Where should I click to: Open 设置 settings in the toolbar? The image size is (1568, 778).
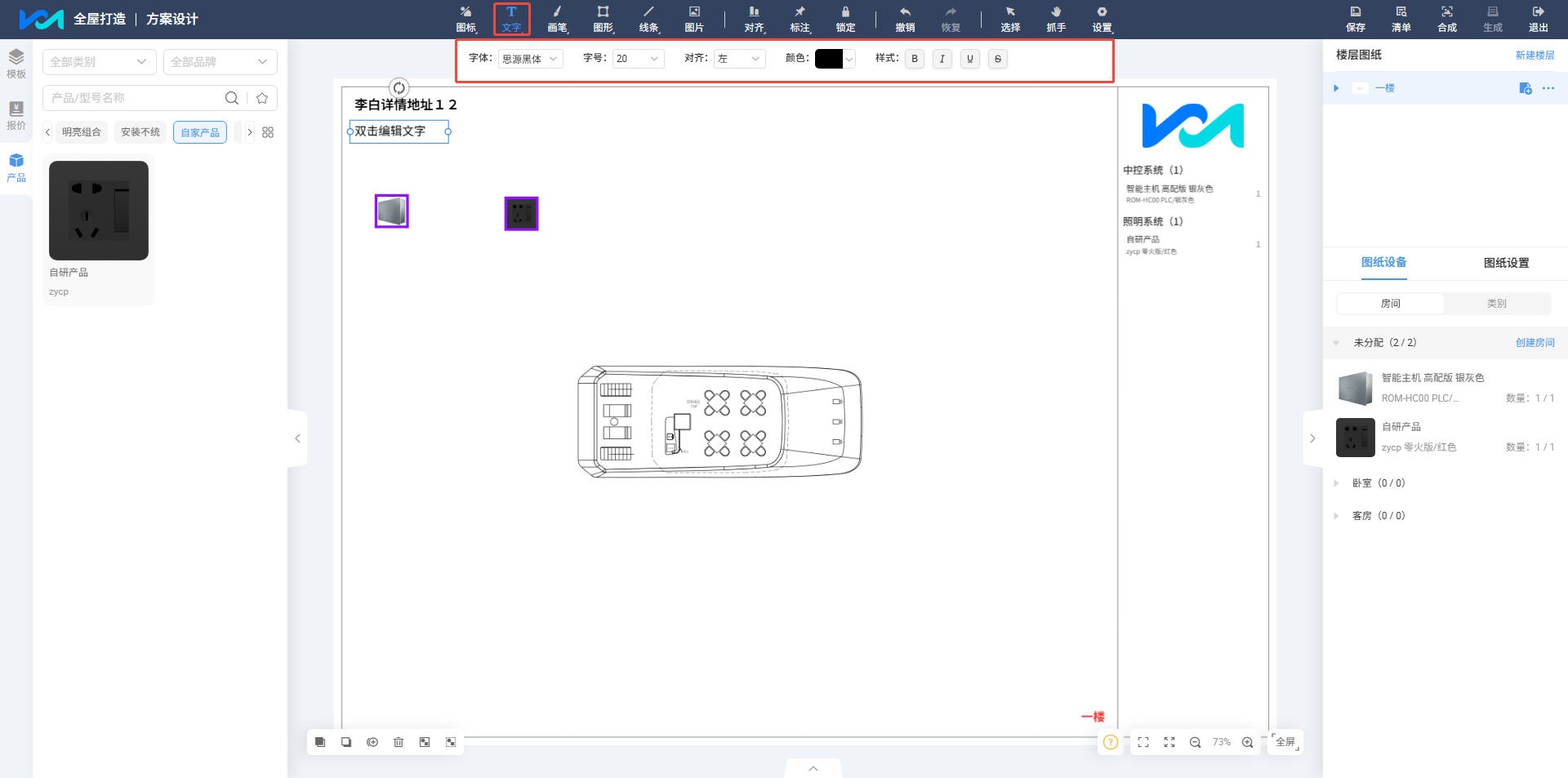pos(1102,19)
